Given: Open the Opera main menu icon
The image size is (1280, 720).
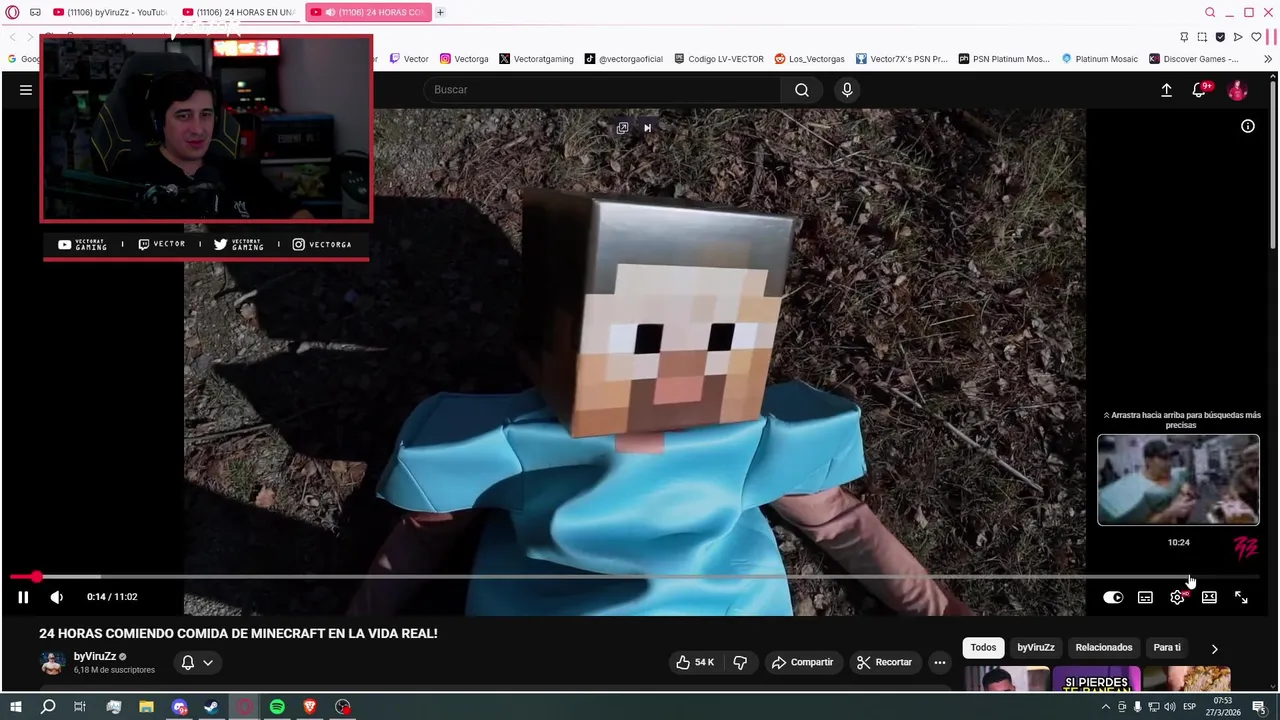Looking at the screenshot, I should tap(12, 12).
